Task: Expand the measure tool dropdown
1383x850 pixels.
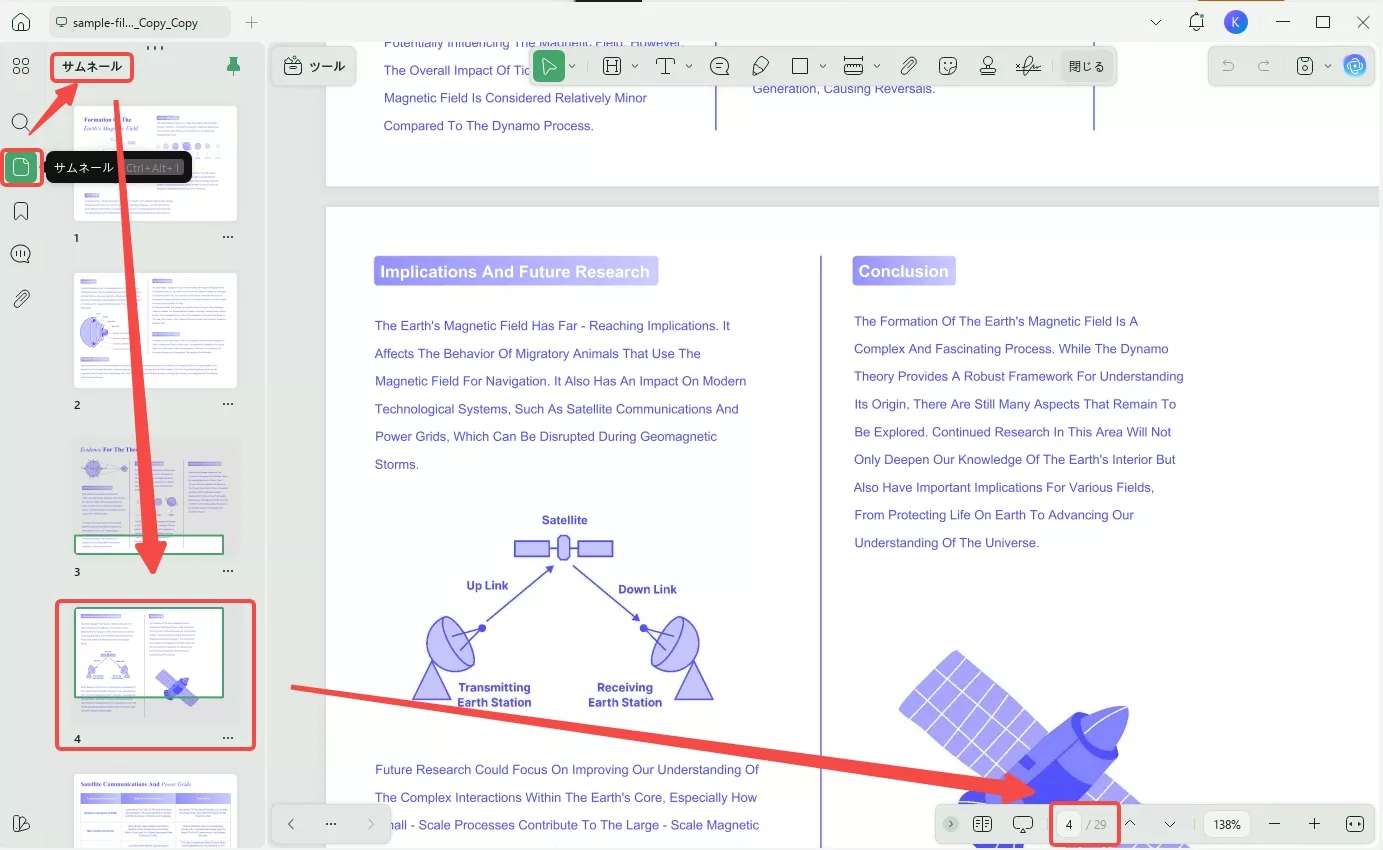Action: tap(877, 66)
